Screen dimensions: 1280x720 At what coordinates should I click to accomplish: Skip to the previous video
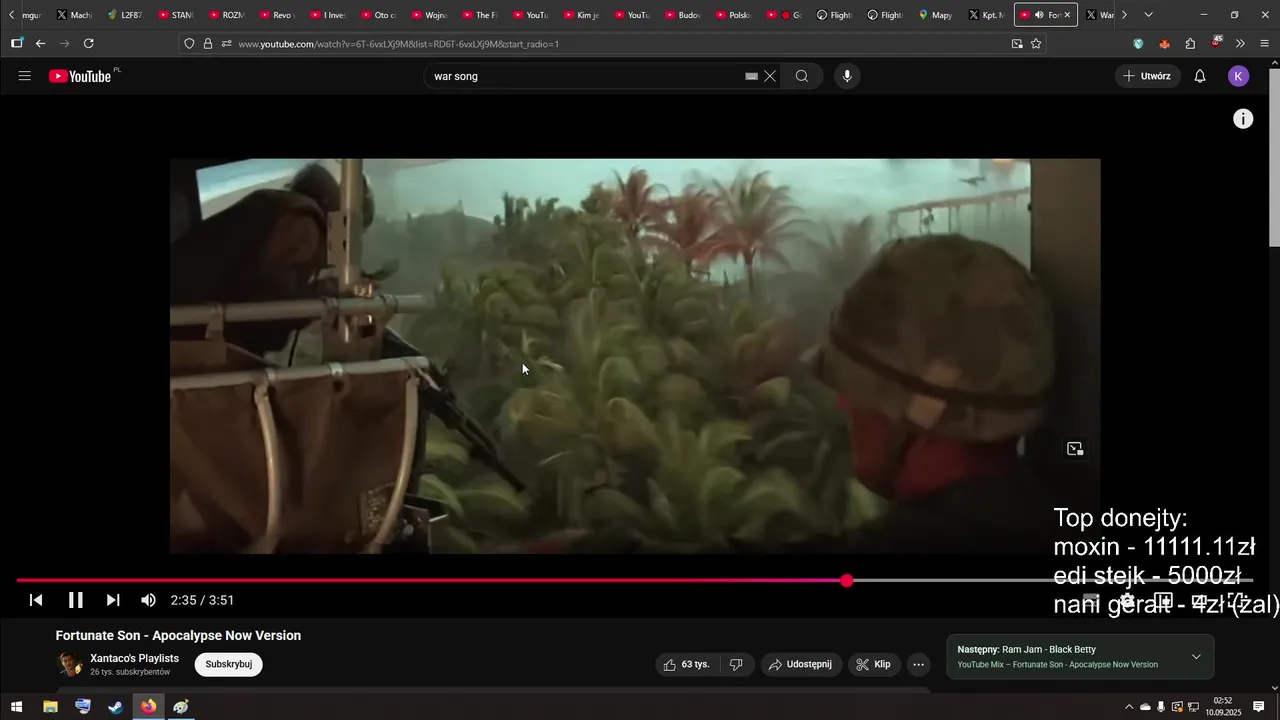[x=36, y=600]
